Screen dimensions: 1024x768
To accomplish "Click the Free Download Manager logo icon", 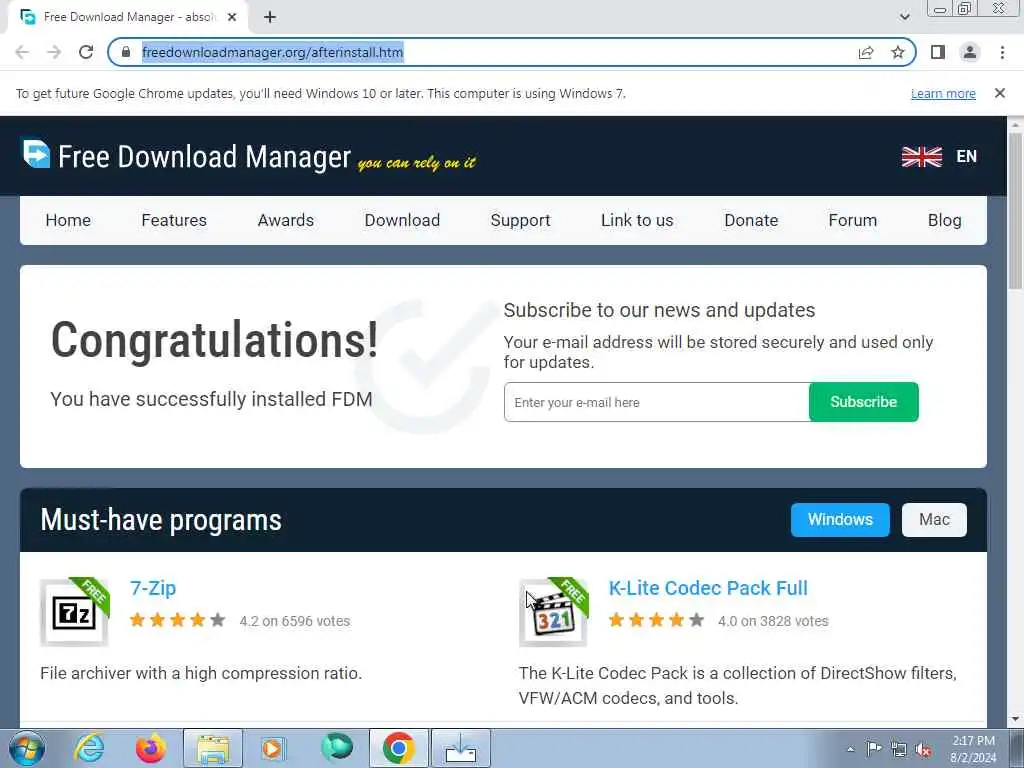I will [36, 154].
